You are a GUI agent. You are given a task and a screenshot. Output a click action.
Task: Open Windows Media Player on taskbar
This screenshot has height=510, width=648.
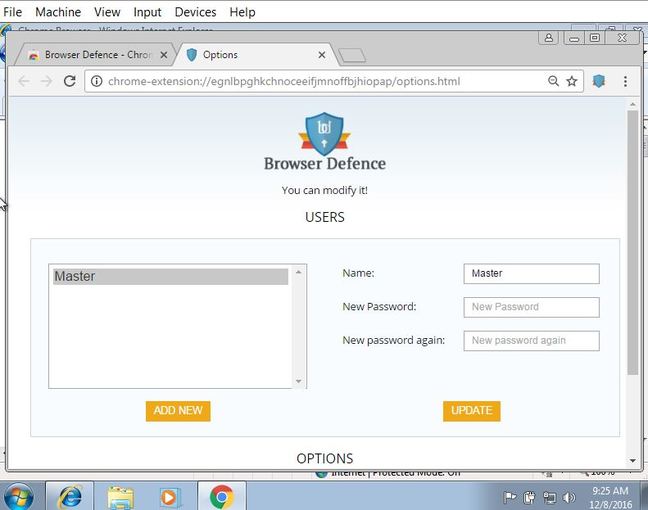click(170, 497)
